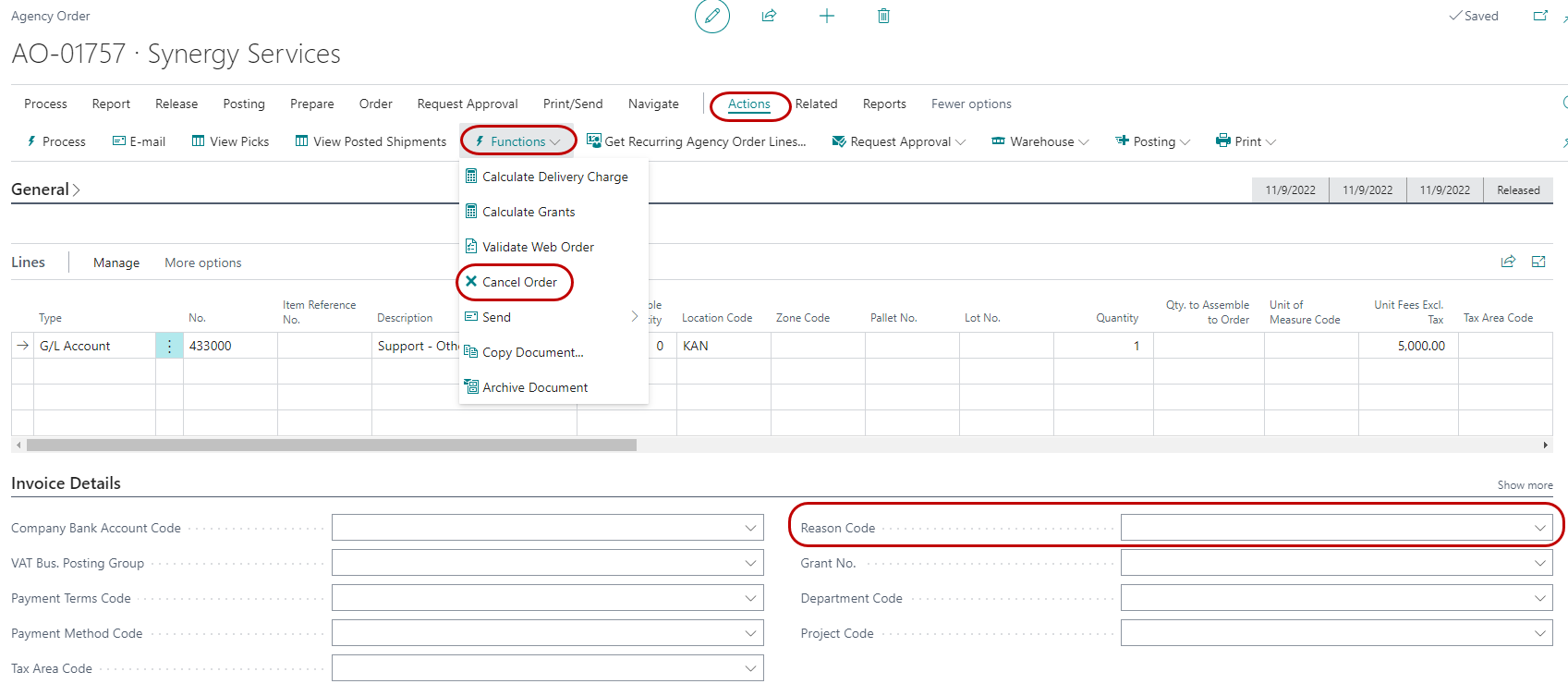This screenshot has width=1568, height=696.
Task: Click the horizontal scrollbar under Lines grid
Action: 331,446
